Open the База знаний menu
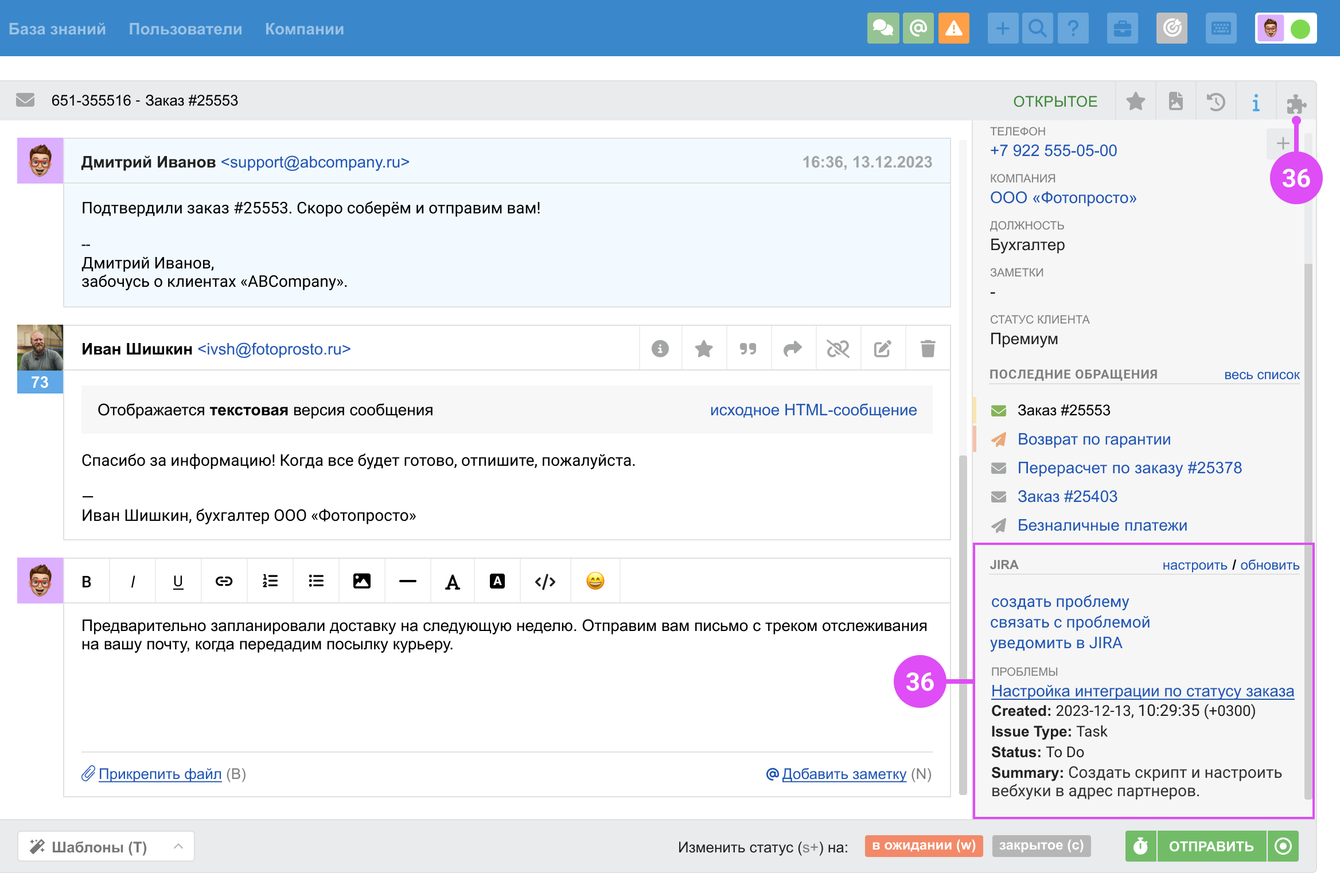 [x=57, y=29]
